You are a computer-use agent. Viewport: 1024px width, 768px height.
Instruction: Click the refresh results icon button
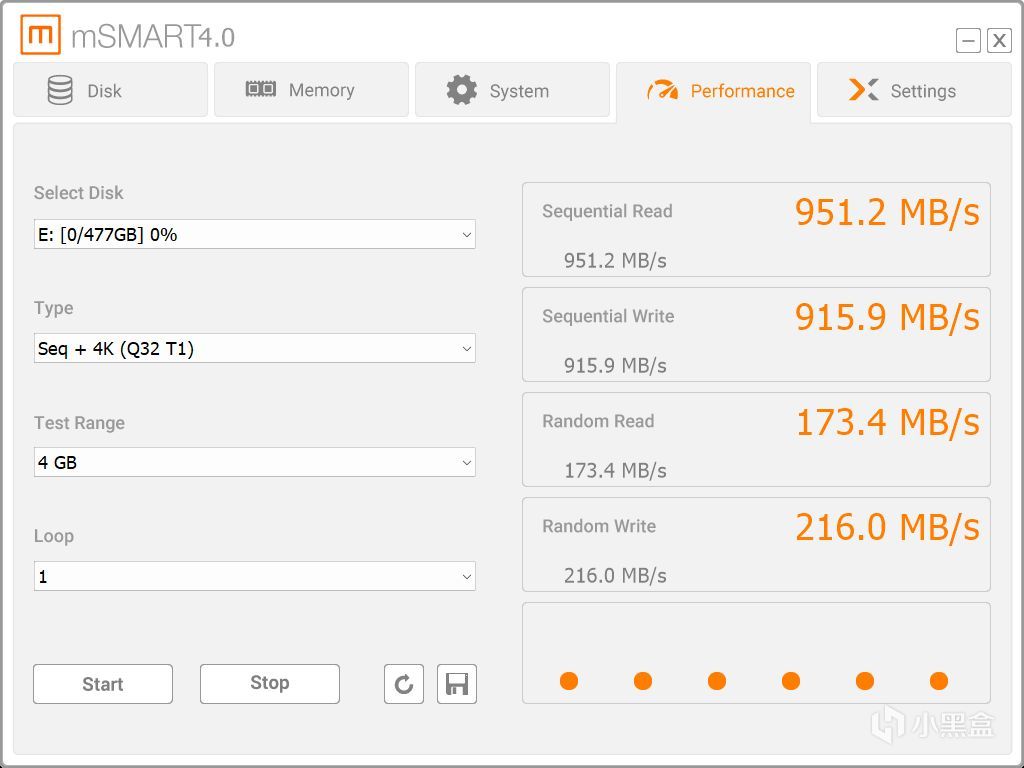tap(404, 684)
